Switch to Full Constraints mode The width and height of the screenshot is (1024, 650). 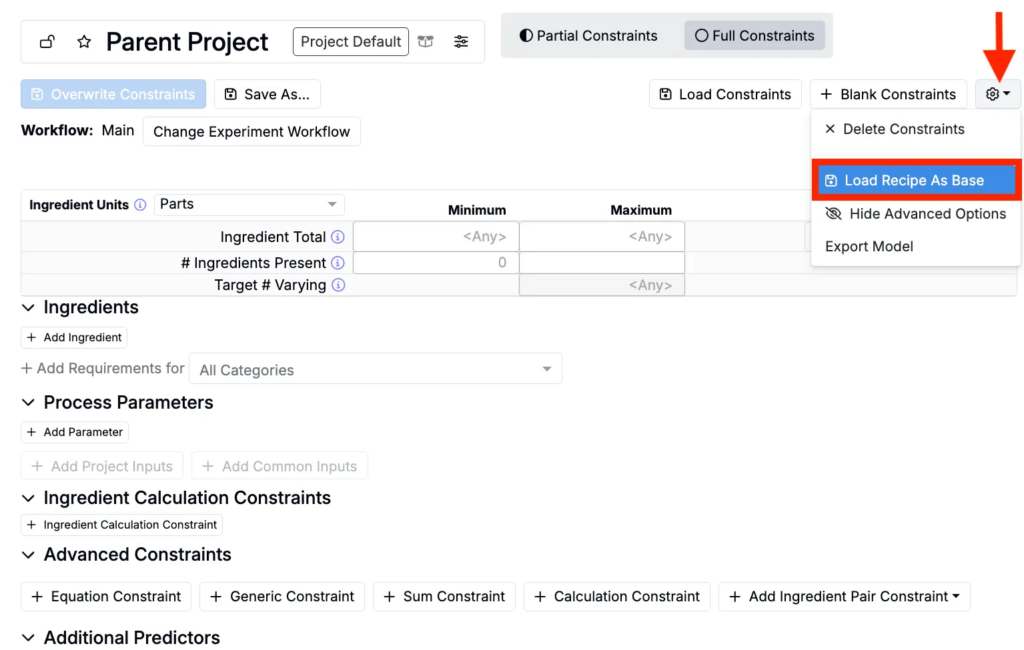coord(754,36)
